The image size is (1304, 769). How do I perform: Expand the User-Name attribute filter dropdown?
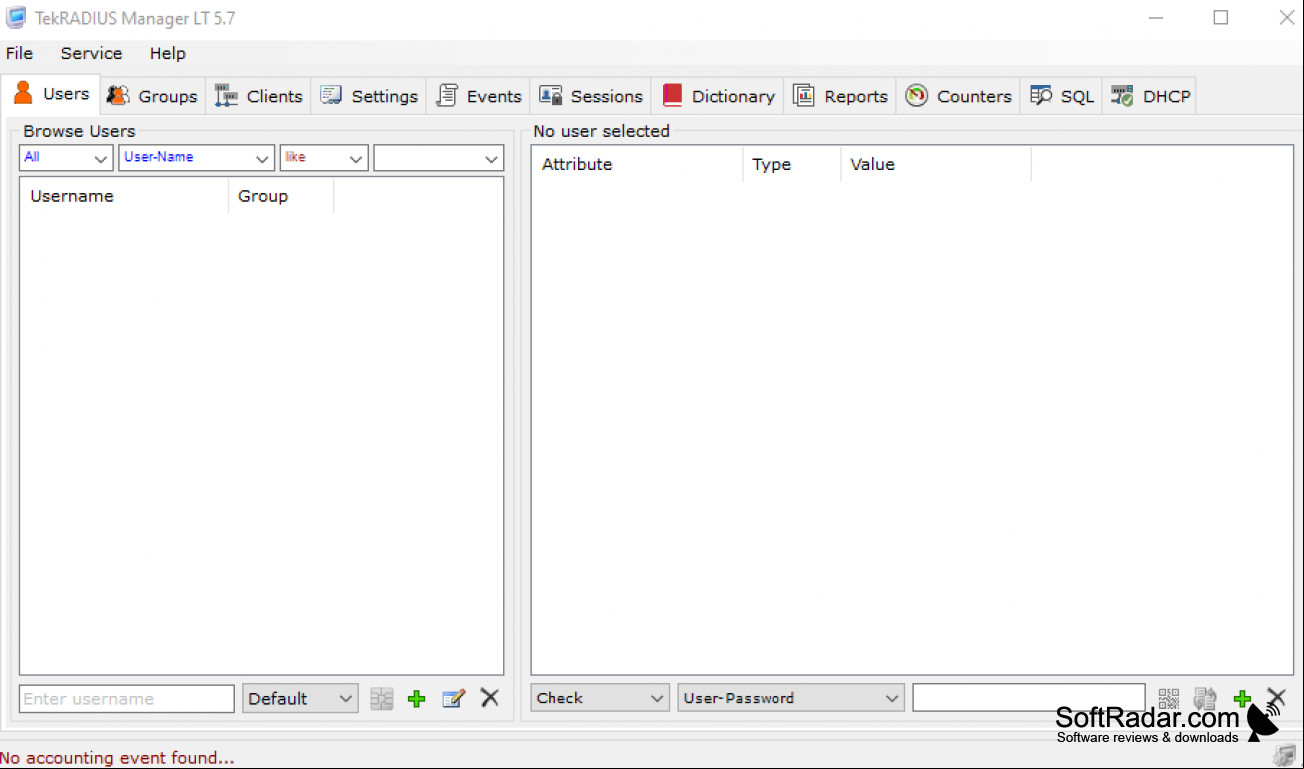pyautogui.click(x=196, y=158)
